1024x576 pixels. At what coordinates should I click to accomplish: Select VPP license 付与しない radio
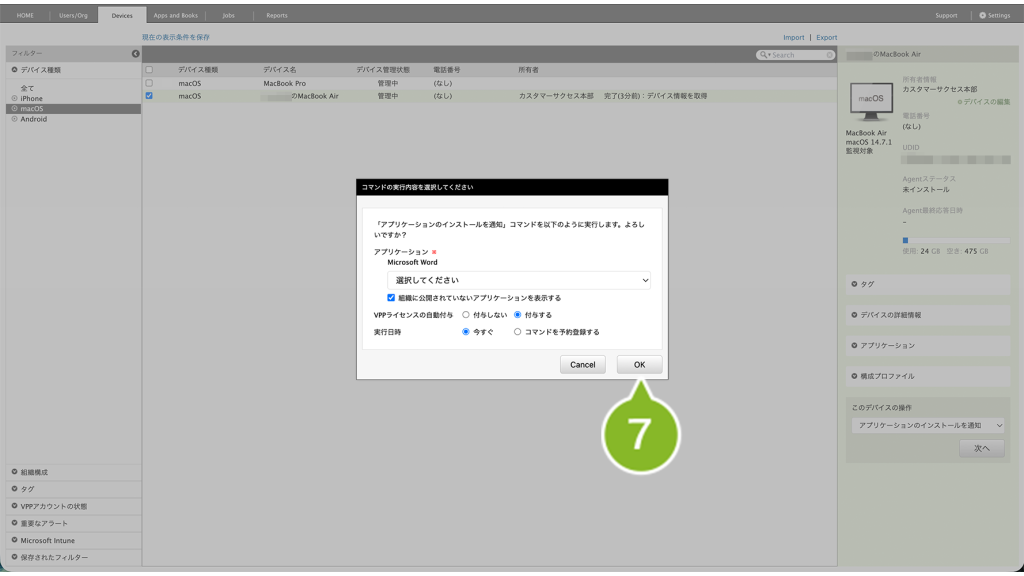[x=466, y=315]
